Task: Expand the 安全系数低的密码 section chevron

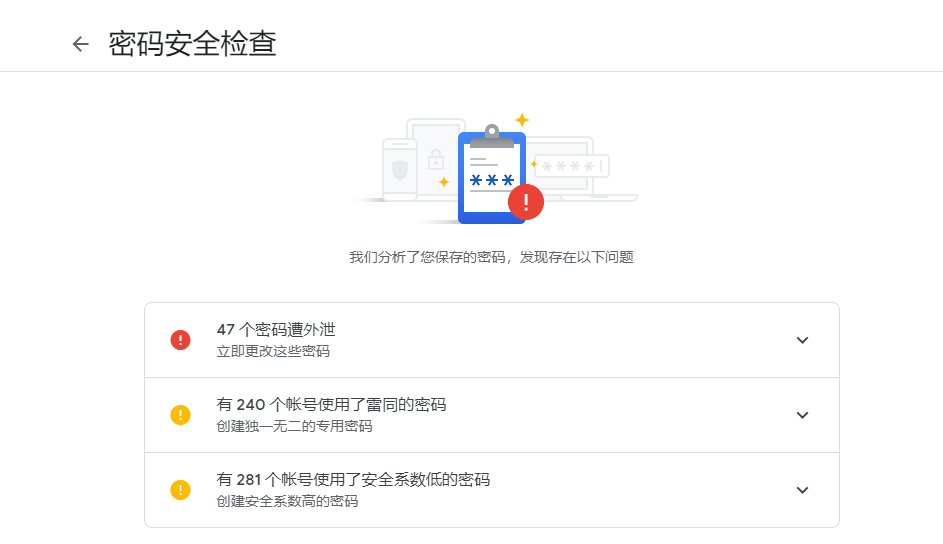Action: [802, 490]
